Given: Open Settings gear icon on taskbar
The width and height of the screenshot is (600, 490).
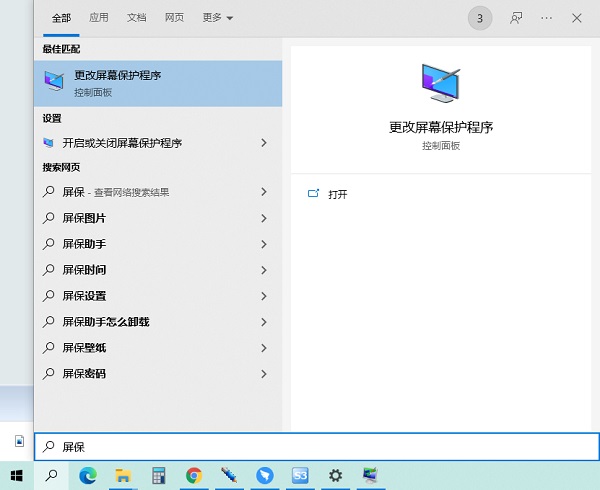Looking at the screenshot, I should coord(335,476).
